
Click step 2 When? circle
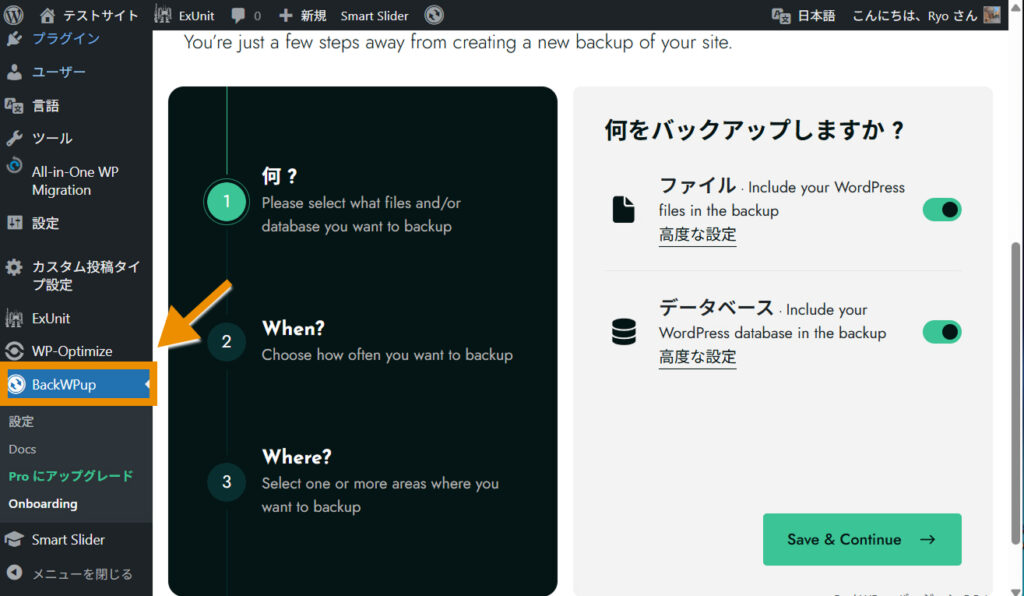point(226,342)
